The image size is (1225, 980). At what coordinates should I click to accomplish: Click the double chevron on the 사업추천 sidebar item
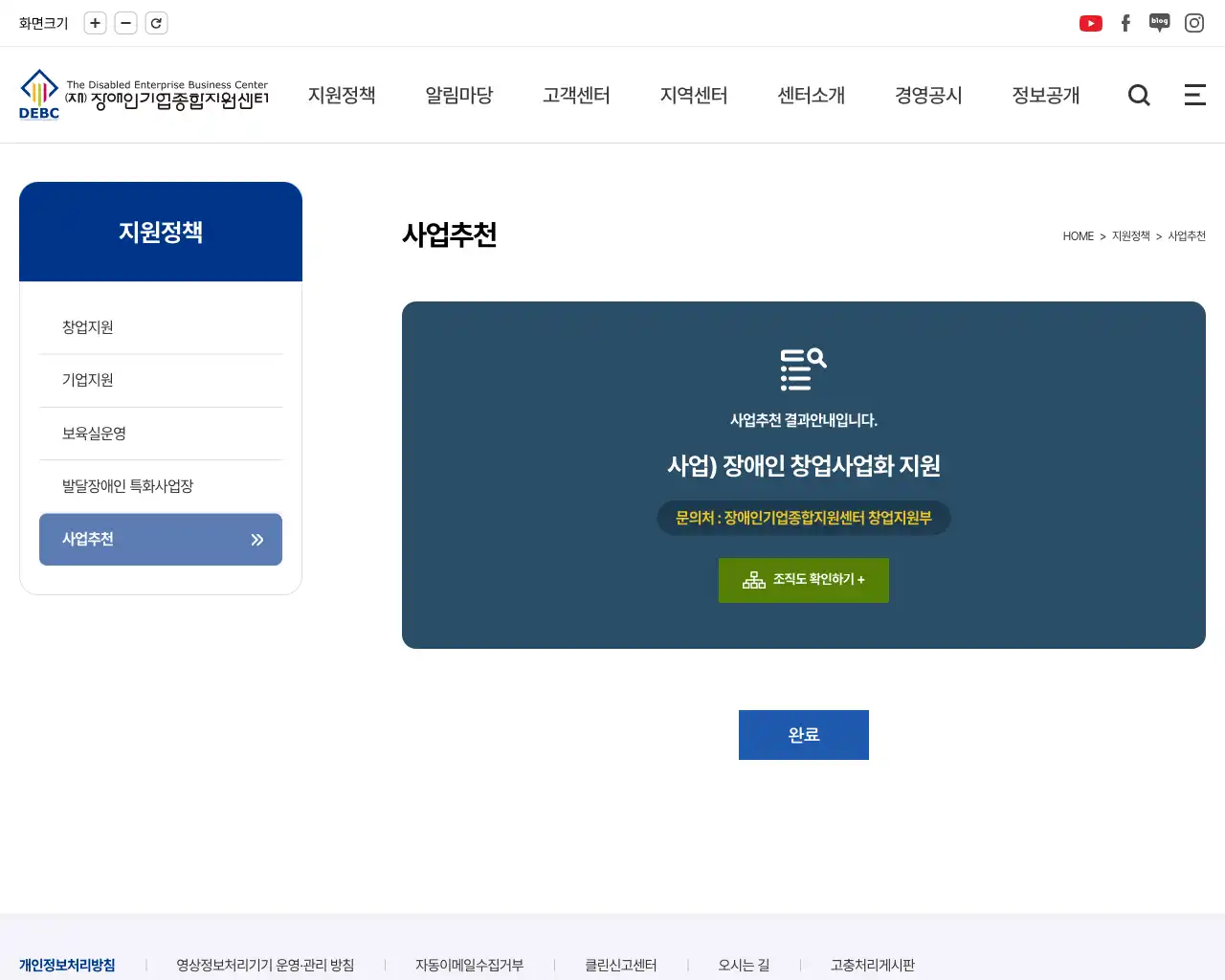256,540
